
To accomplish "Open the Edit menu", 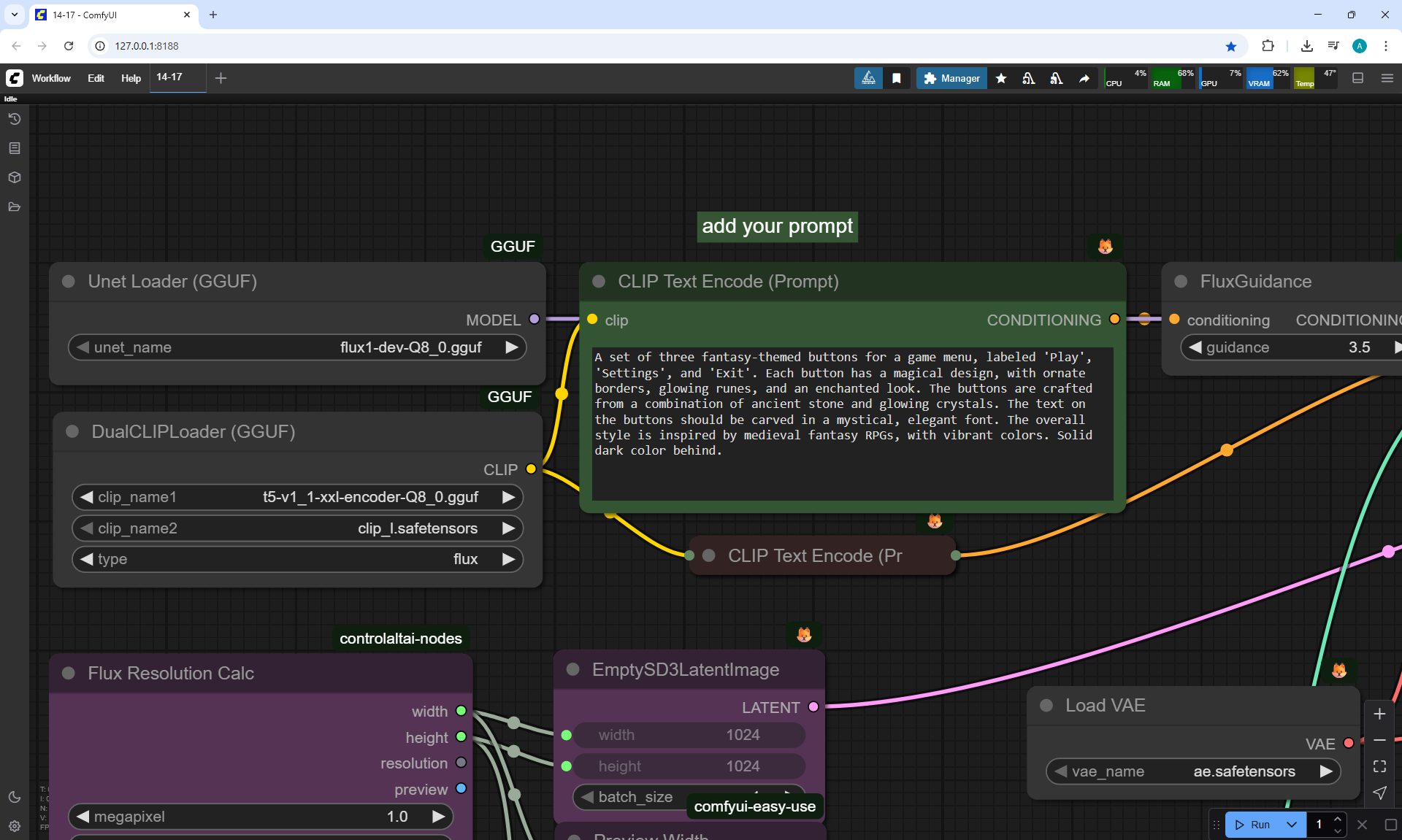I will [x=96, y=78].
